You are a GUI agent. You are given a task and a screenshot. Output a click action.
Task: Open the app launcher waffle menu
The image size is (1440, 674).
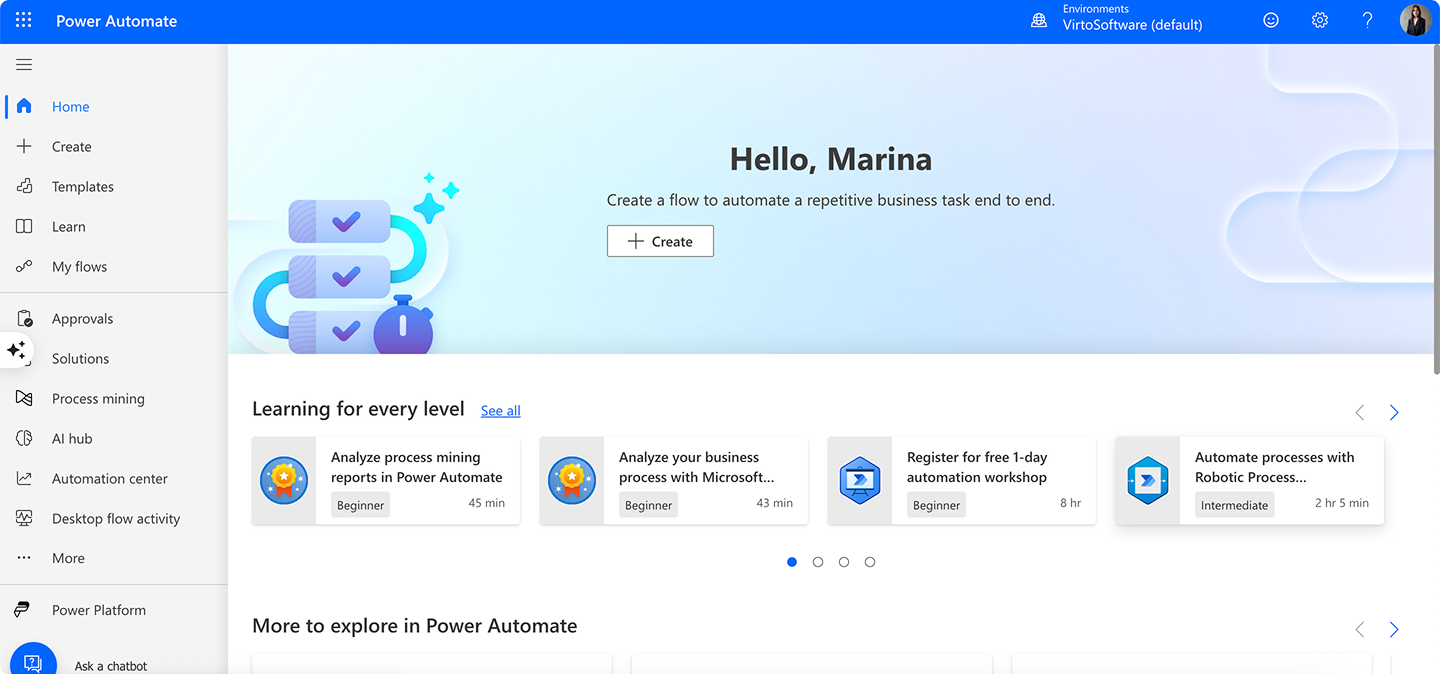click(22, 20)
